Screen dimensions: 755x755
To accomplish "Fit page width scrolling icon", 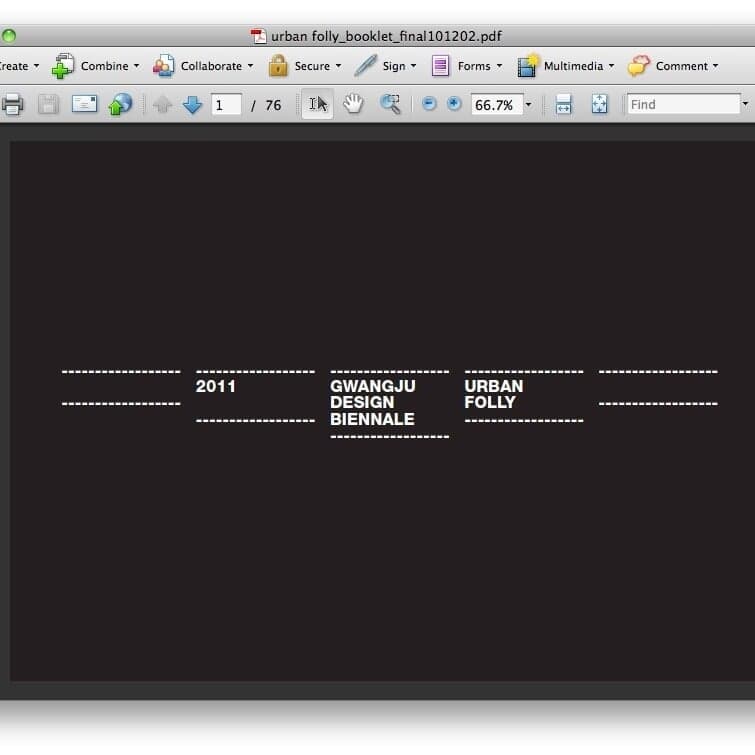I will point(563,104).
